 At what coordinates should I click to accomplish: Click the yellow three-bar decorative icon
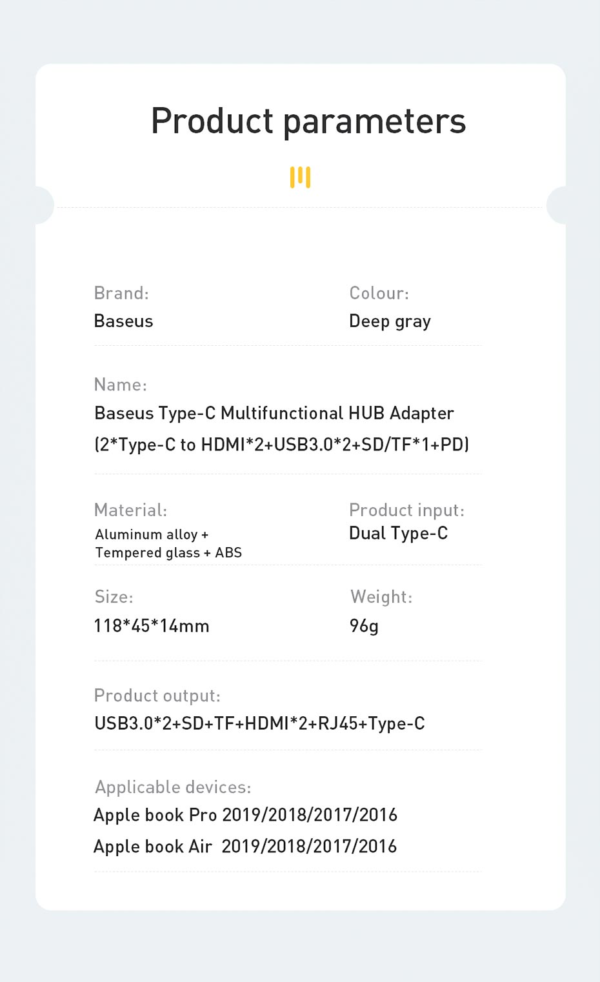(300, 177)
